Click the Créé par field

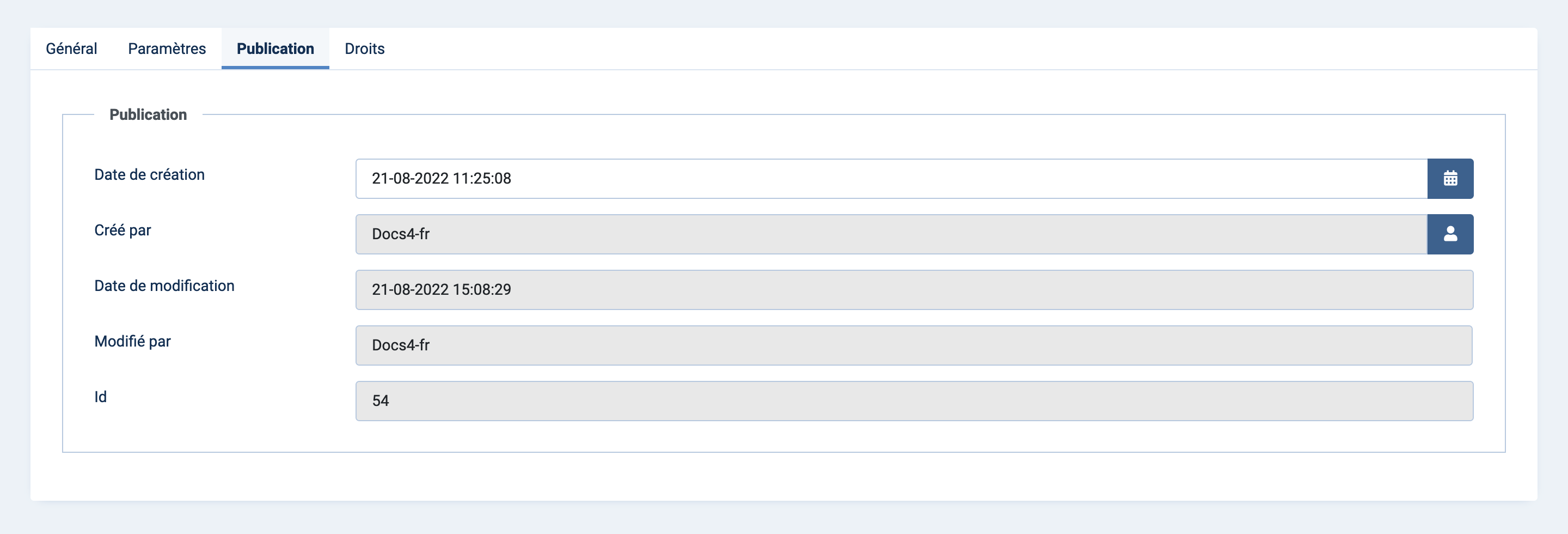[x=891, y=234]
